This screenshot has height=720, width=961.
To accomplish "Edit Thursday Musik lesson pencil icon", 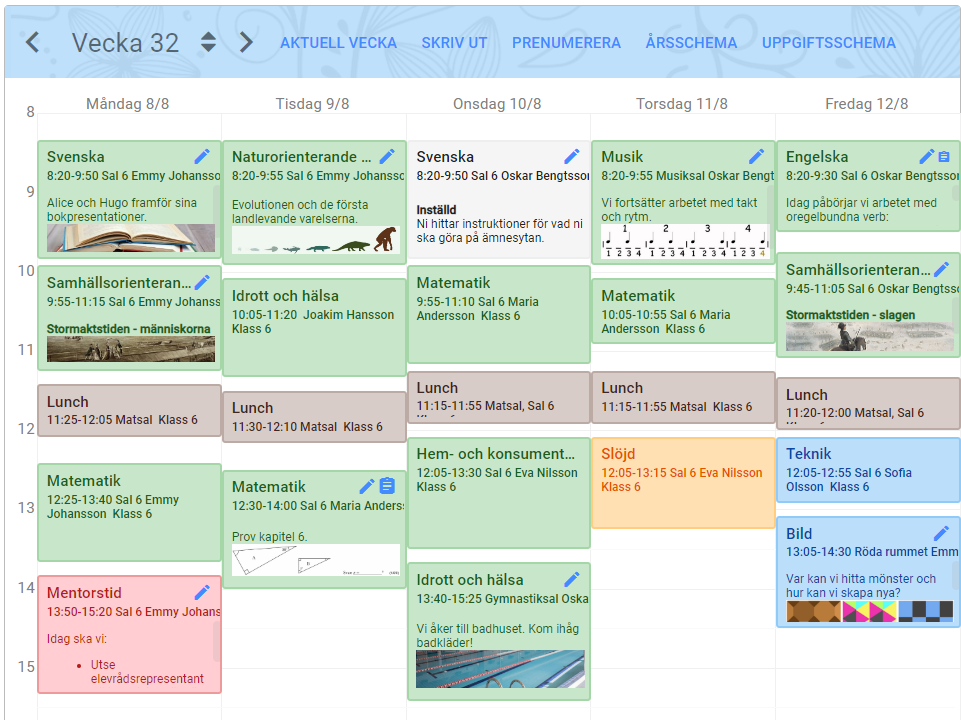I will pos(756,157).
